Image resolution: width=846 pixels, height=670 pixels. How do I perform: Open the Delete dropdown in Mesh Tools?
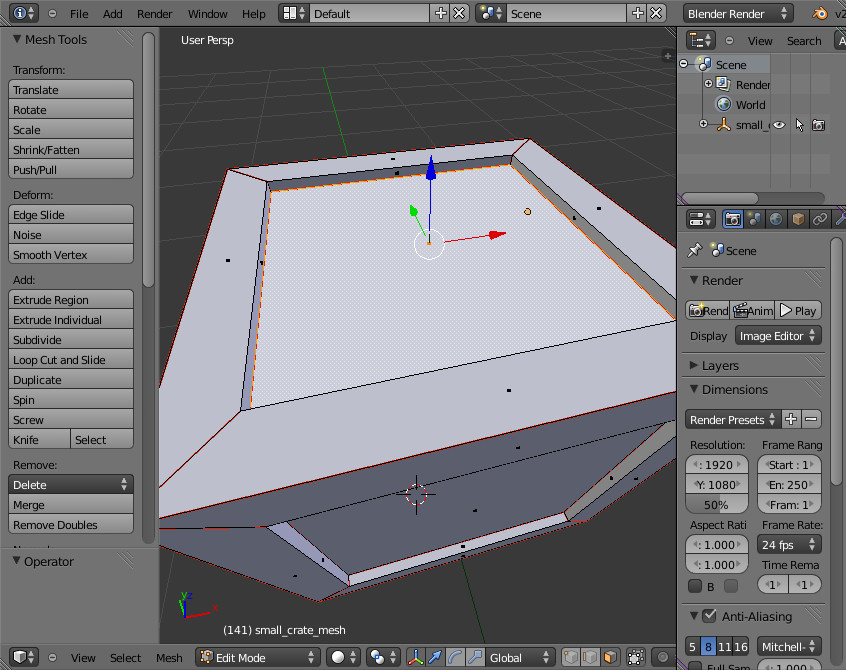pos(71,484)
